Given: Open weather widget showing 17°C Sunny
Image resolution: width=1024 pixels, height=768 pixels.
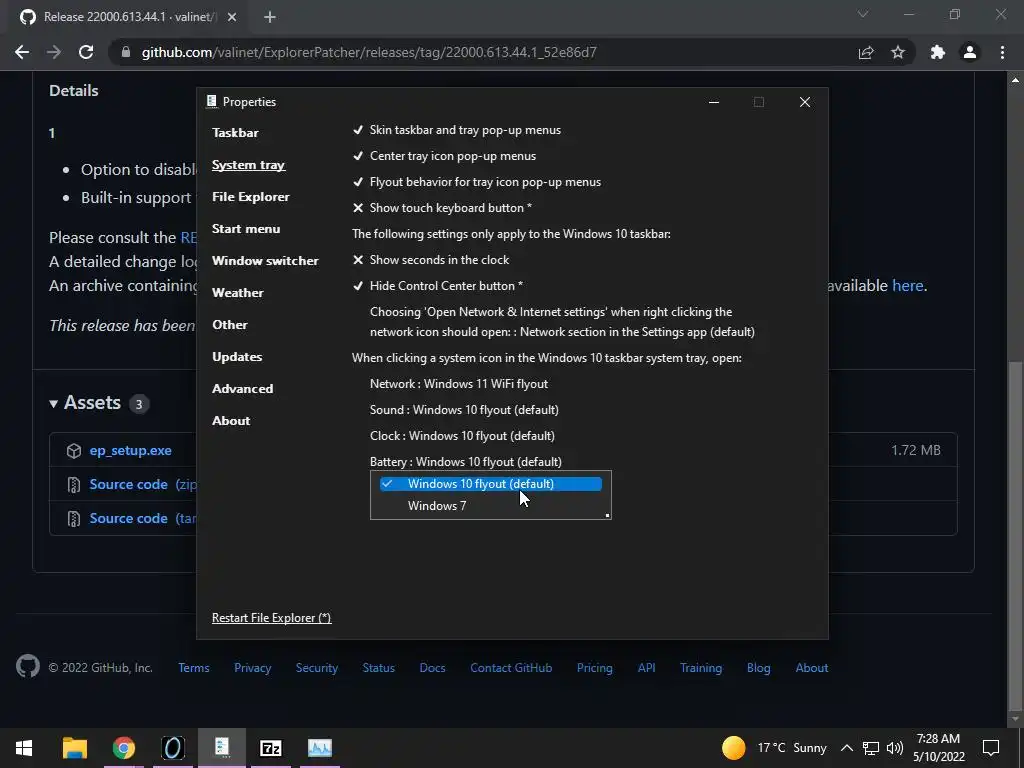Looking at the screenshot, I should [x=775, y=748].
